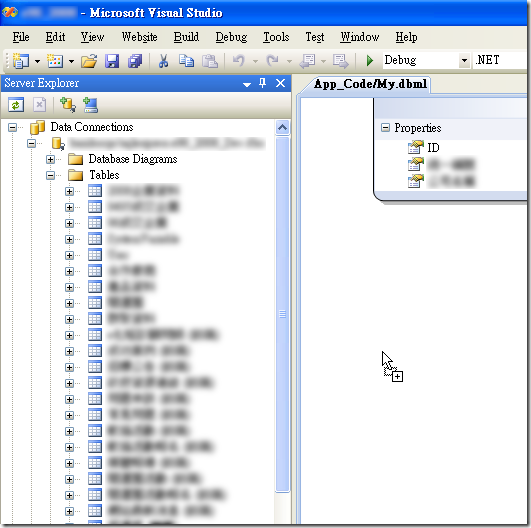Screen dimensions: 531x528
Task: Expand the Database Diagrams folder
Action: coord(50,159)
